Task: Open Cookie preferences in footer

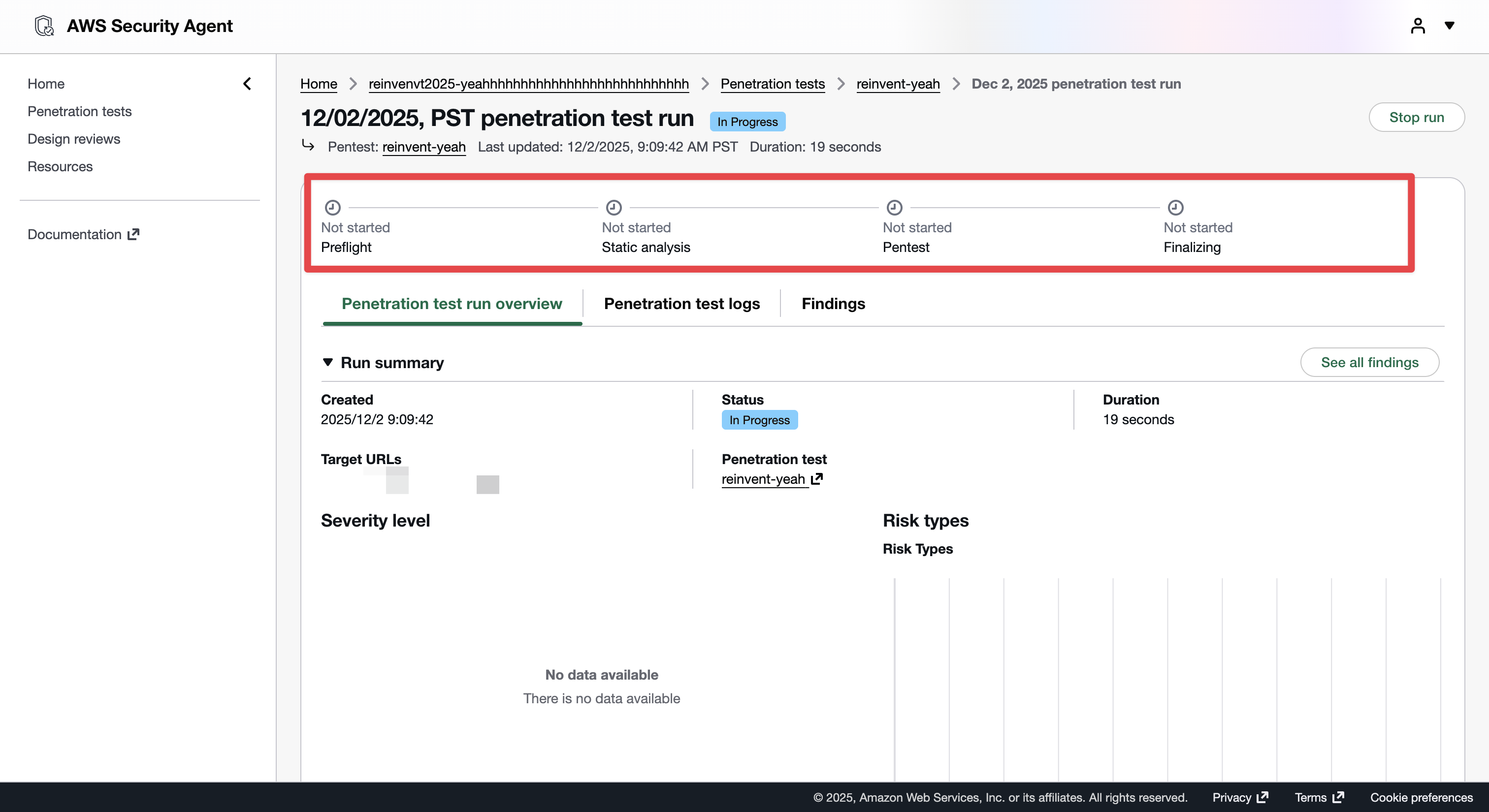Action: click(x=1421, y=797)
